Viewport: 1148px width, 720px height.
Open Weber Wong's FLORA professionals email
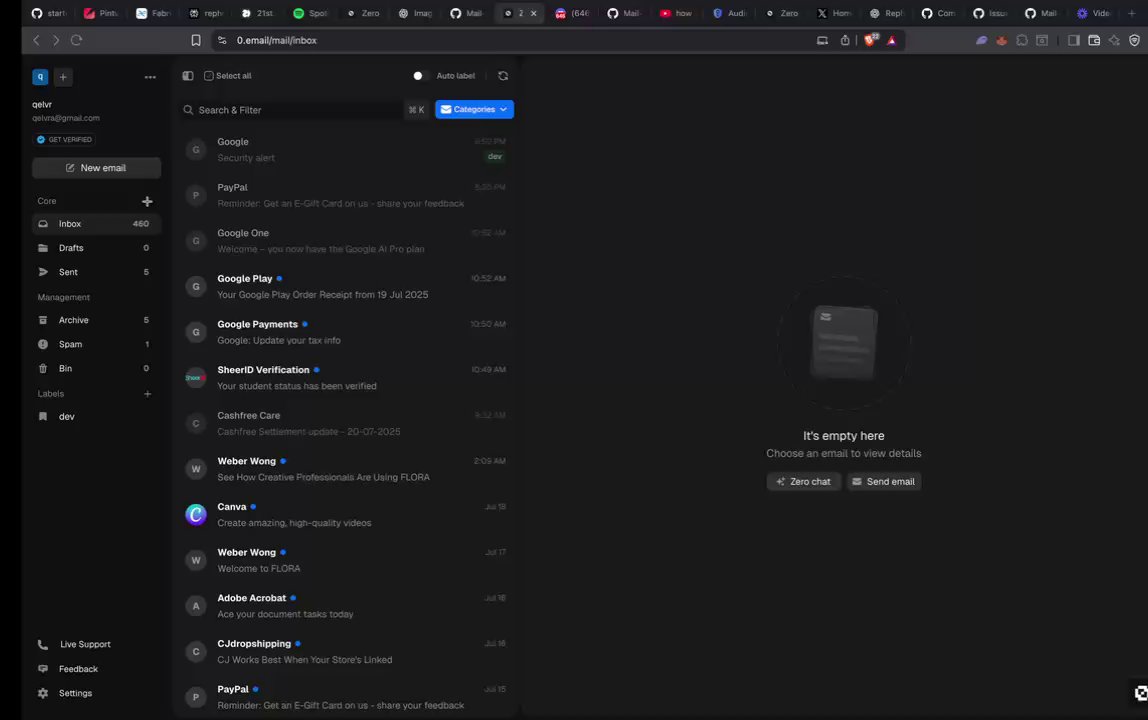pos(344,469)
